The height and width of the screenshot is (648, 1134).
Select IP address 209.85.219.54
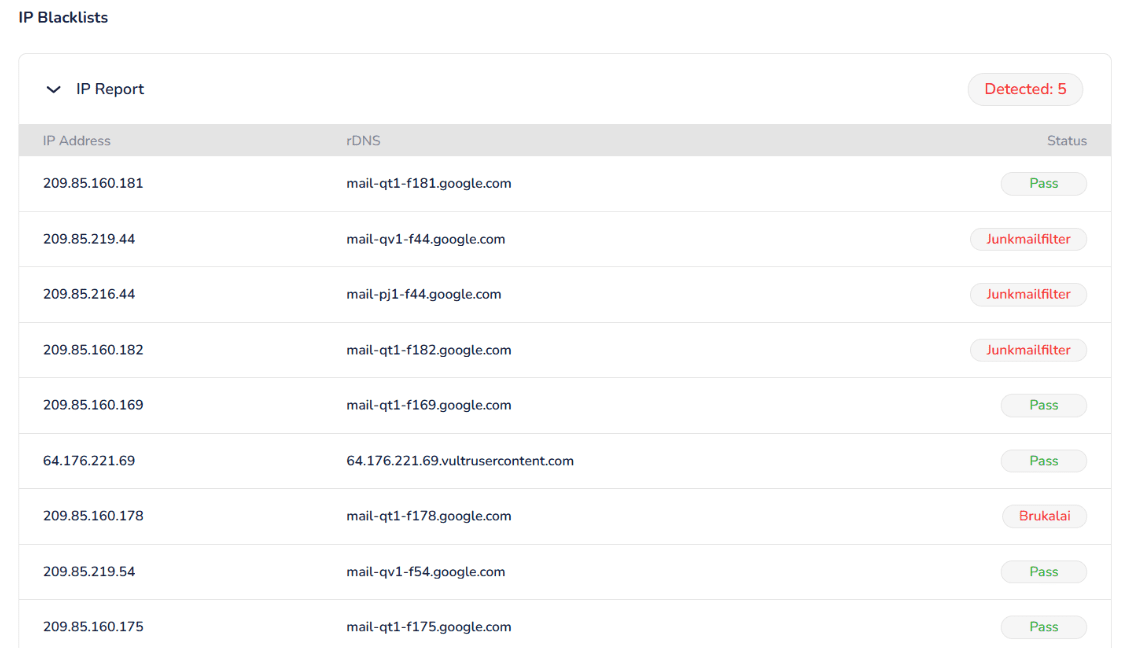[x=89, y=571]
